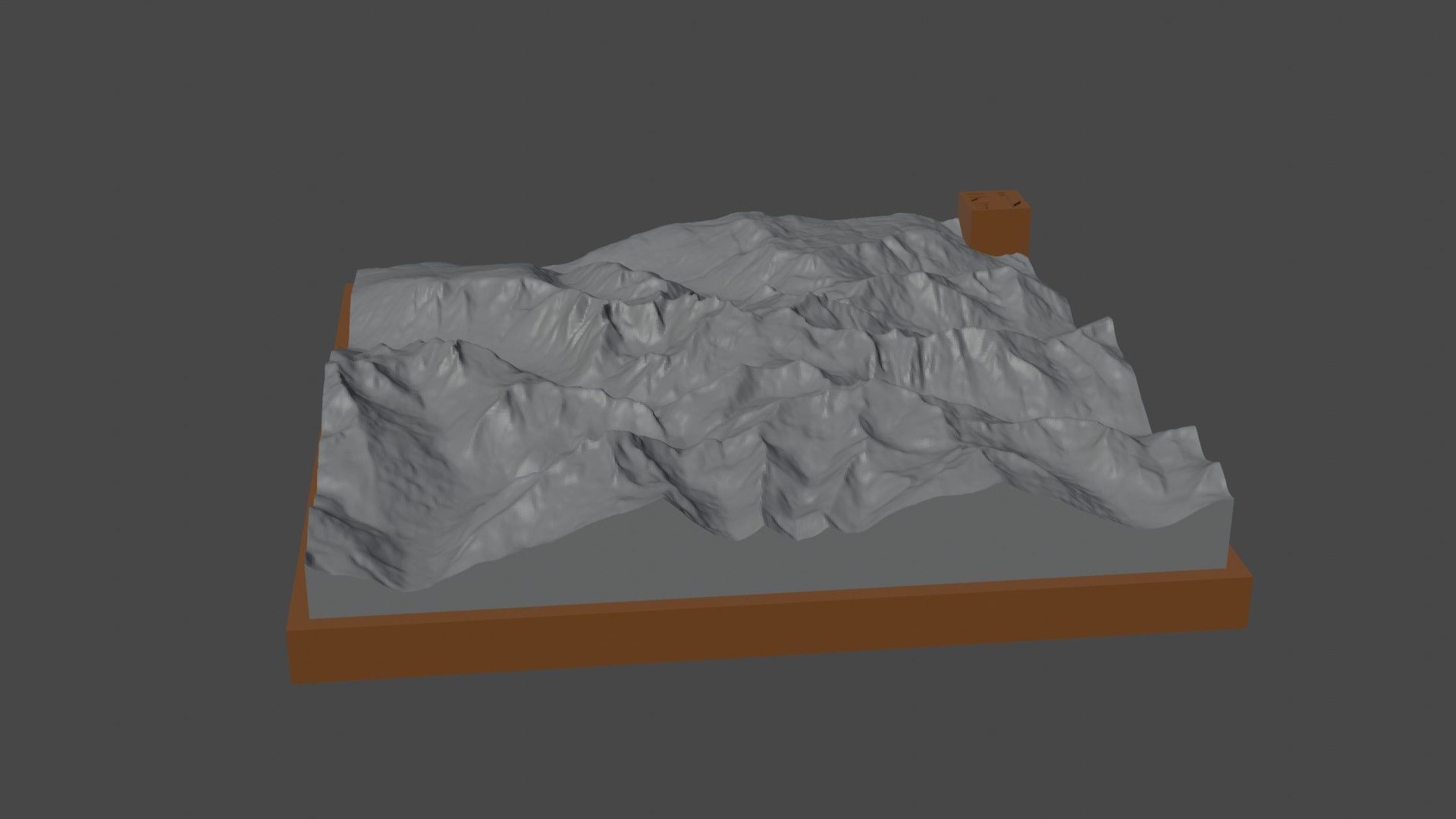Select the small brown cube object
Image resolution: width=1456 pixels, height=819 pixels.
coord(995,222)
